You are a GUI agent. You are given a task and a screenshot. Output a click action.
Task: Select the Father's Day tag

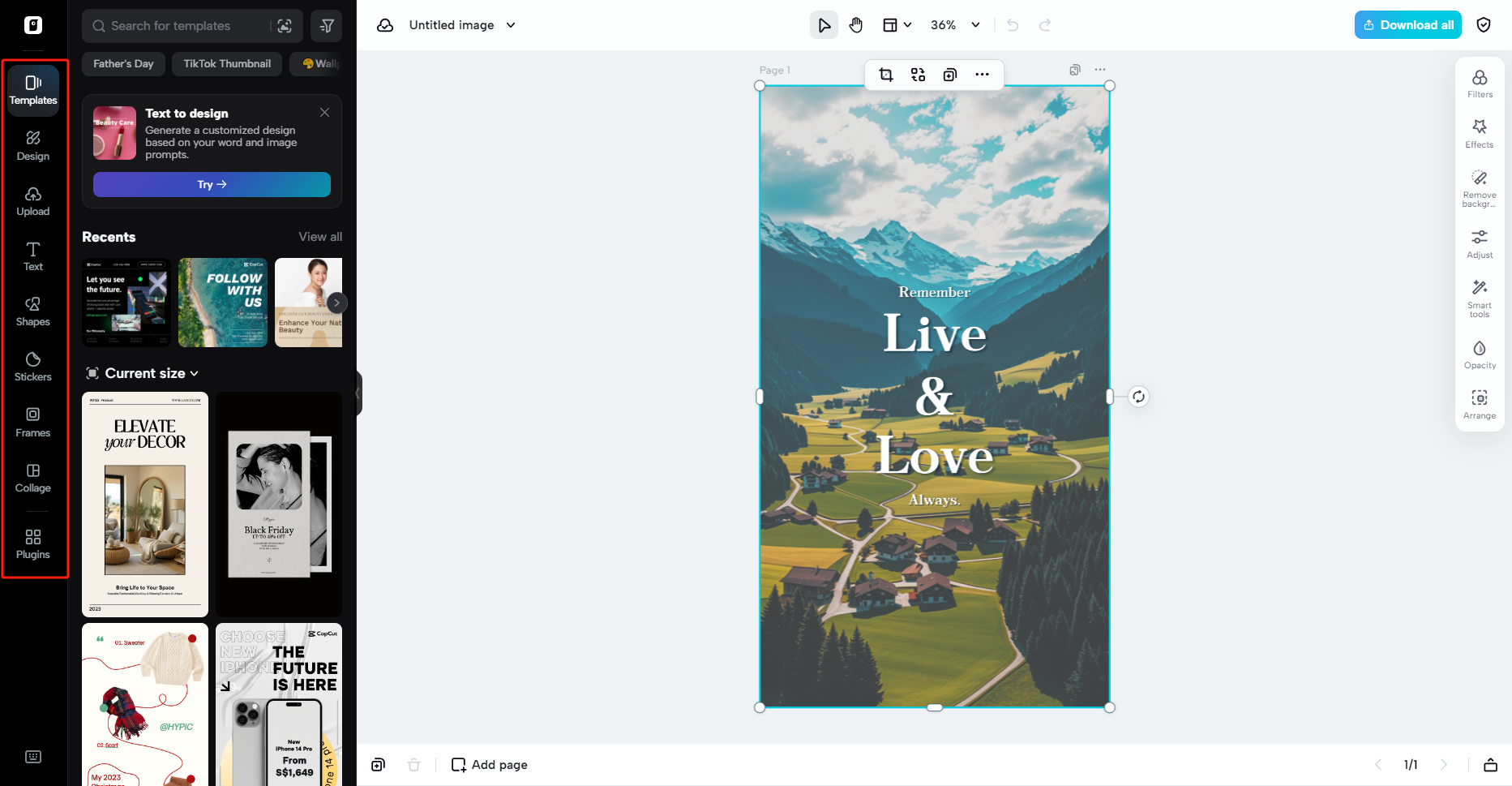click(123, 64)
